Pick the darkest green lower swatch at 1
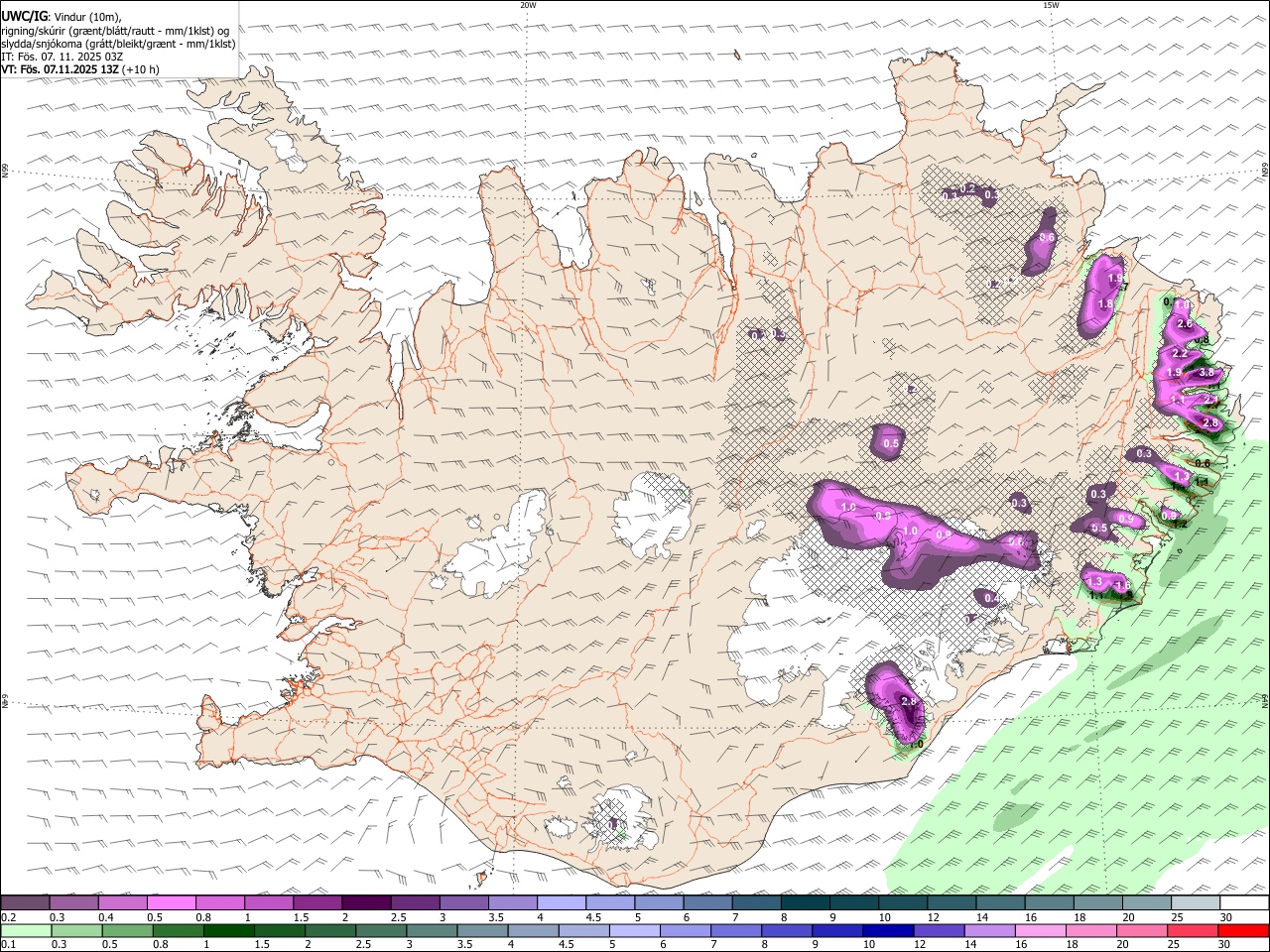1270x952 pixels. tap(228, 931)
